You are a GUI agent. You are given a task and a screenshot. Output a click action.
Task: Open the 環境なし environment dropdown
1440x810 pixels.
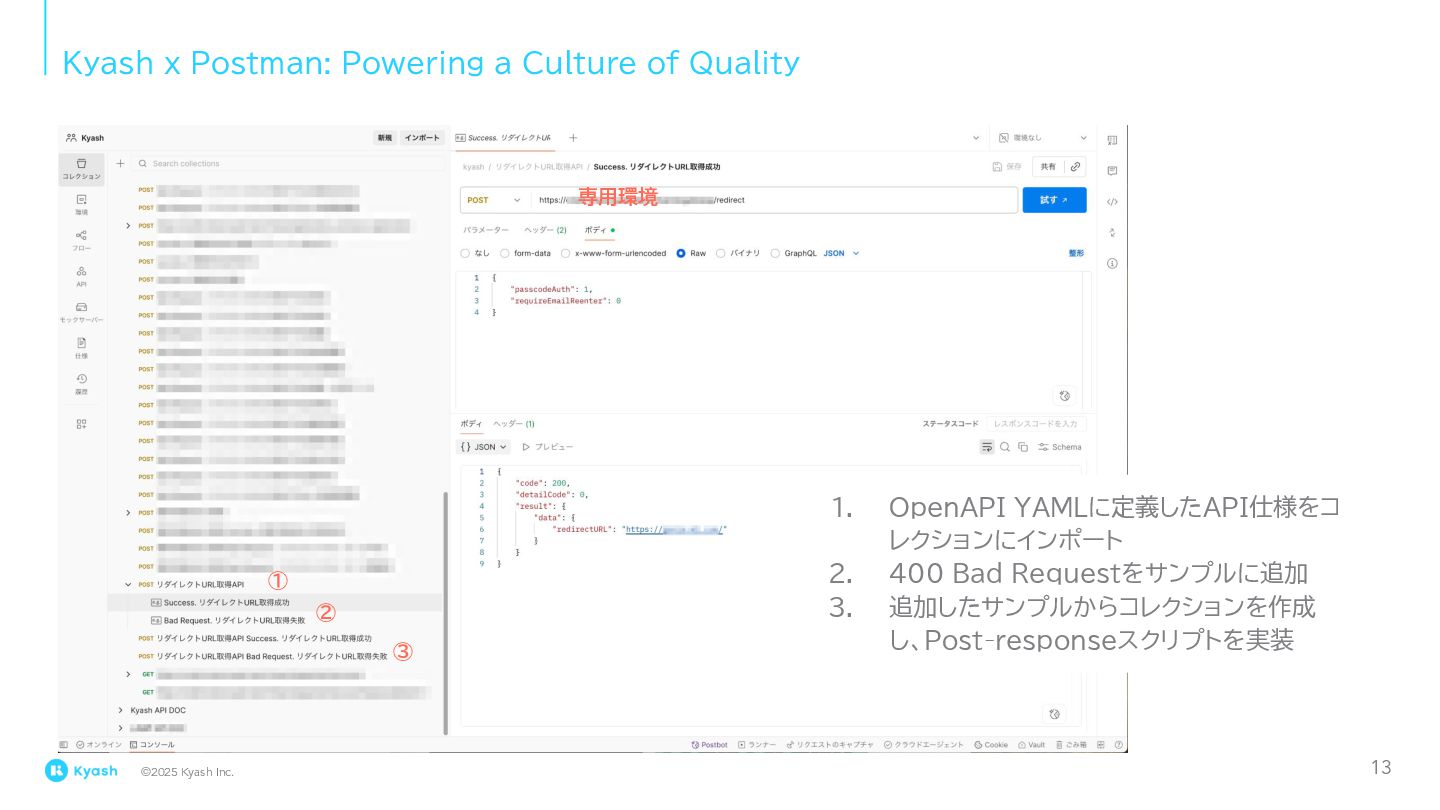(x=1043, y=138)
